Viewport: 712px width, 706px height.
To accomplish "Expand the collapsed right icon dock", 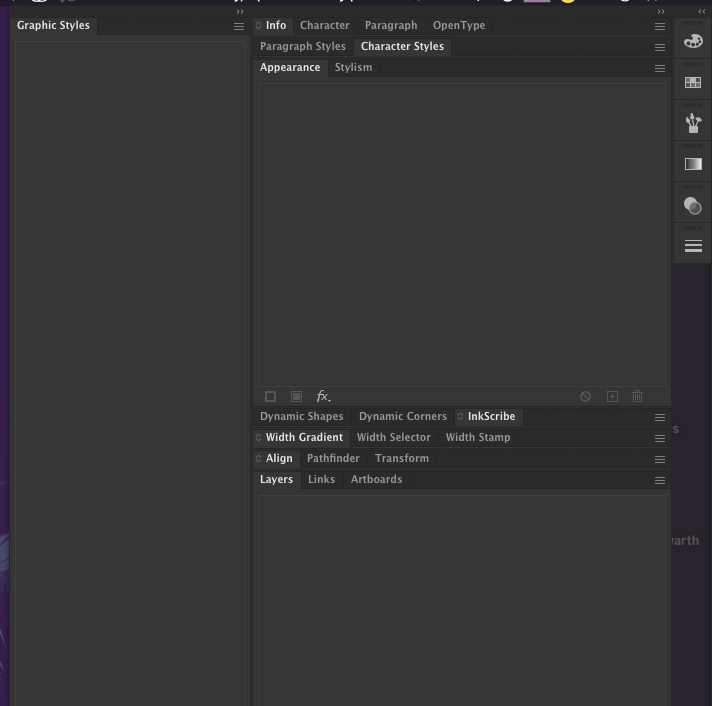I will pos(702,12).
